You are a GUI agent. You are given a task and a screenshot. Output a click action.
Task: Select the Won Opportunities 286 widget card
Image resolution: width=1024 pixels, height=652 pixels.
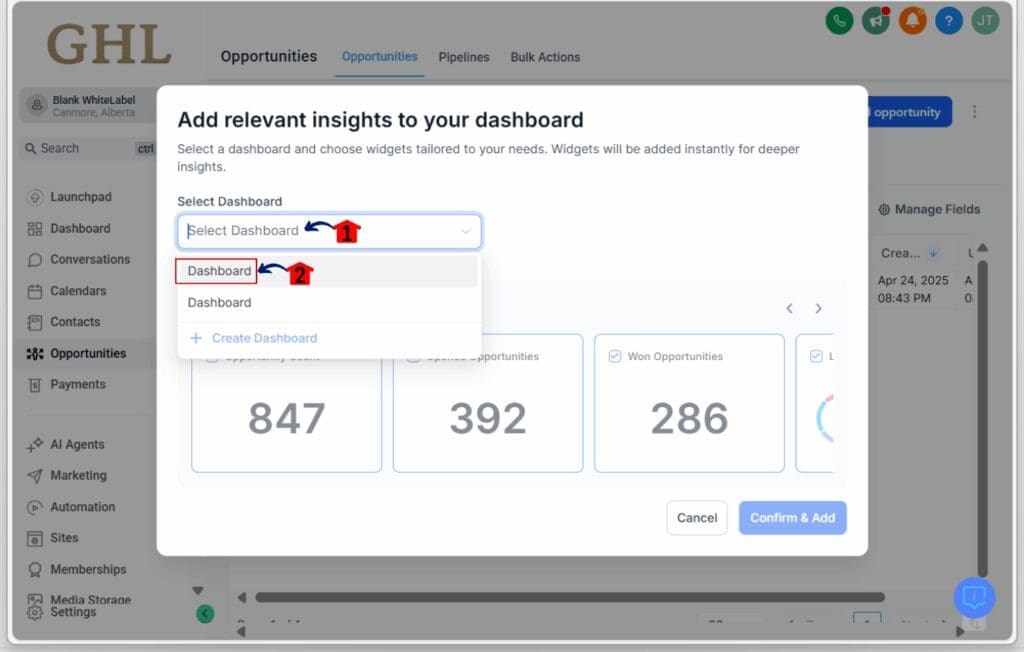click(689, 403)
